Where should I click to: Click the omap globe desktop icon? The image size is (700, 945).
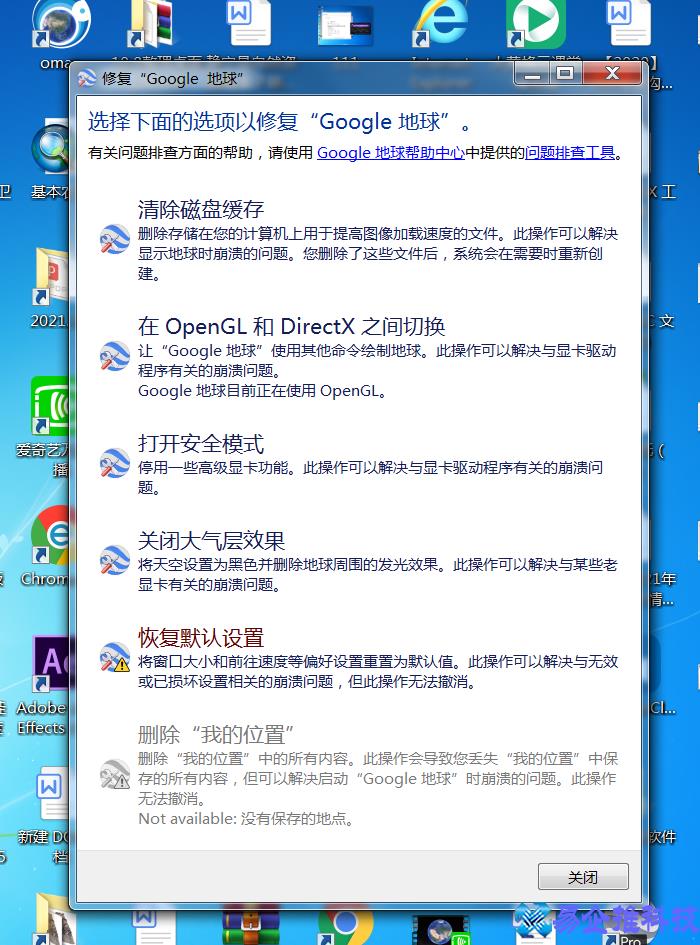pos(61,23)
